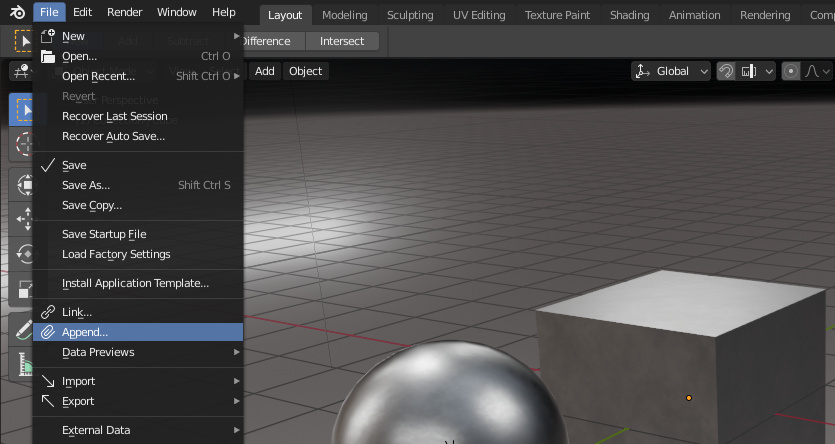
Task: Switch to the Modeling workspace tab
Action: click(x=344, y=15)
